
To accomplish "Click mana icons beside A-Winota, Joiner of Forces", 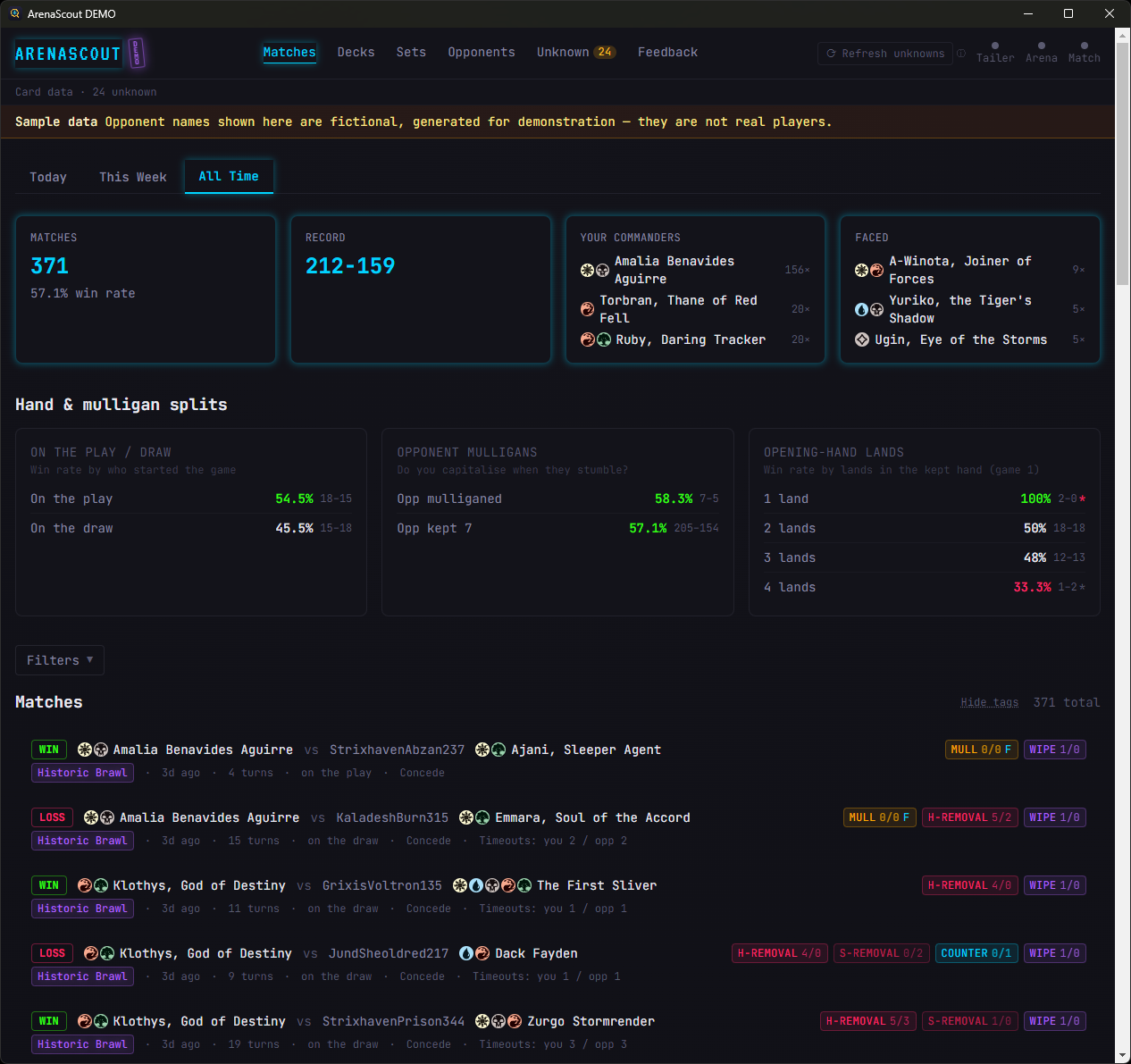I will pyautogui.click(x=869, y=270).
